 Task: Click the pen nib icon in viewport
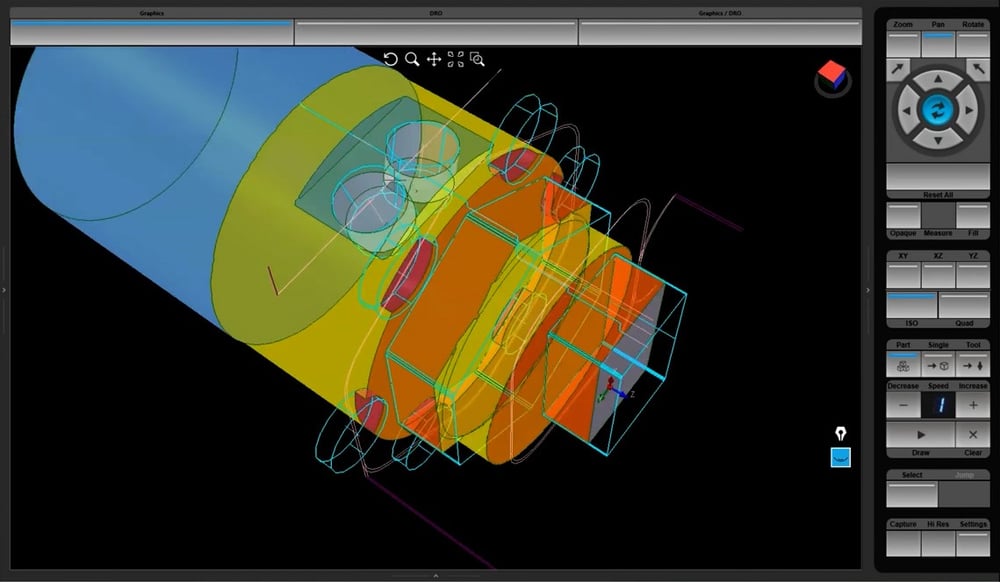(841, 434)
